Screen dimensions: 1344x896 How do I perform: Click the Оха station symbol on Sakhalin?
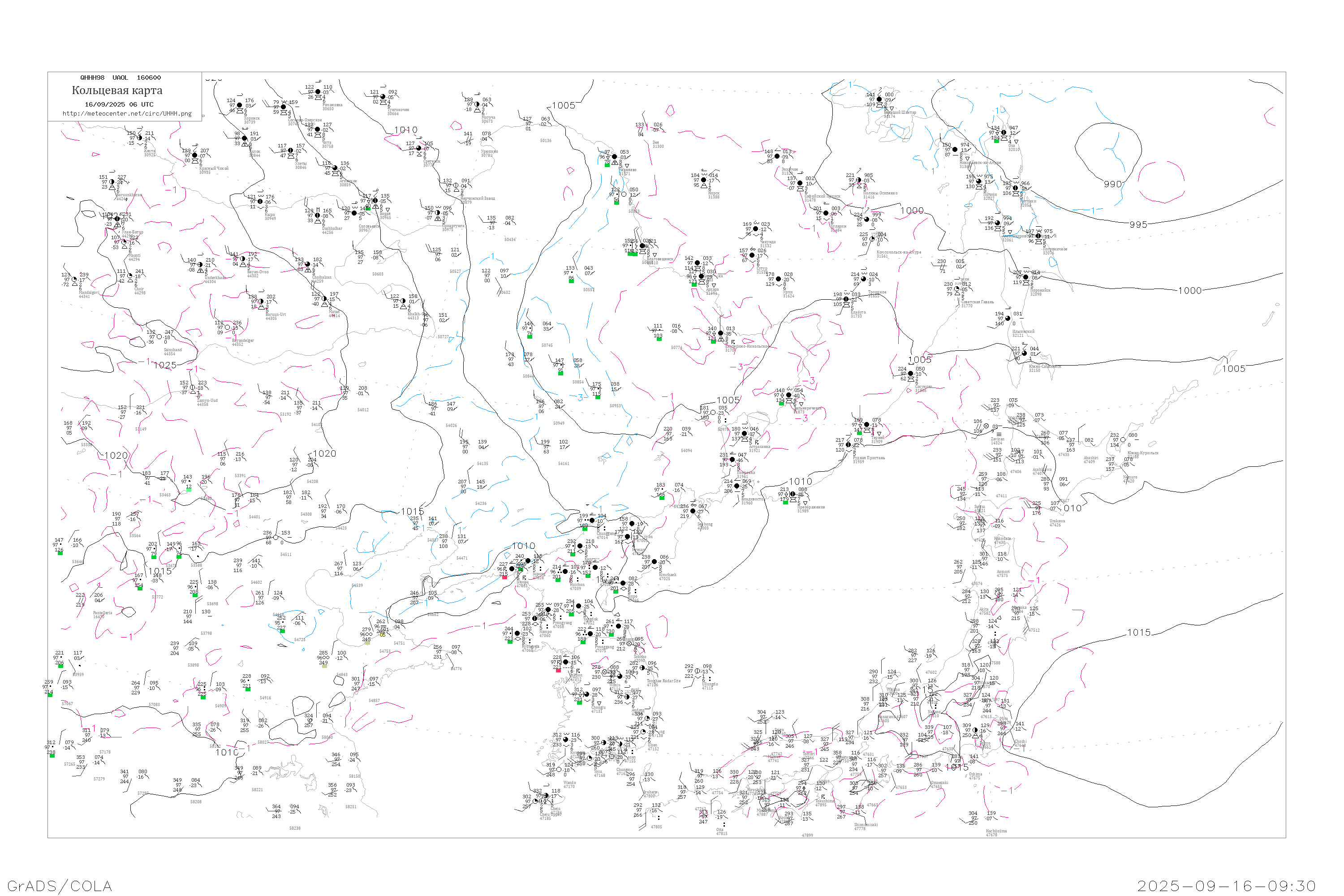1004,133
